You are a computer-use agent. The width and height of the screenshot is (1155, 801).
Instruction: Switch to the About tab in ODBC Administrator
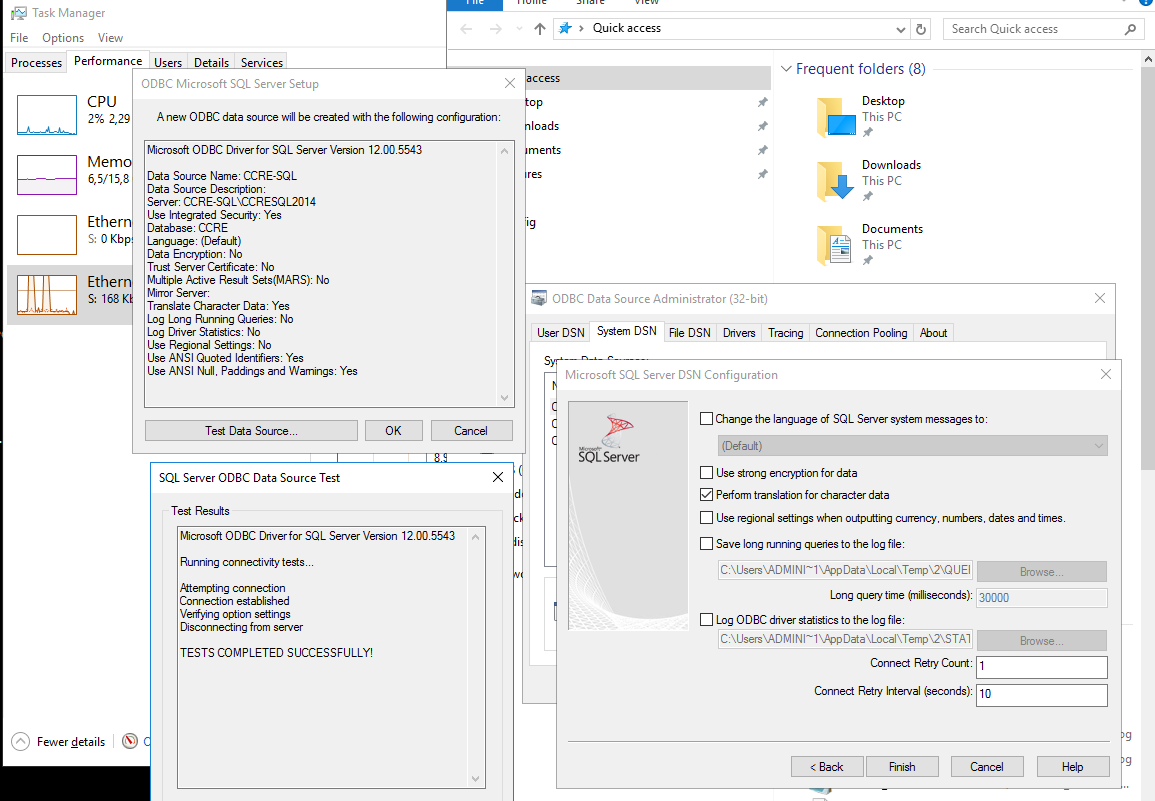[933, 333]
